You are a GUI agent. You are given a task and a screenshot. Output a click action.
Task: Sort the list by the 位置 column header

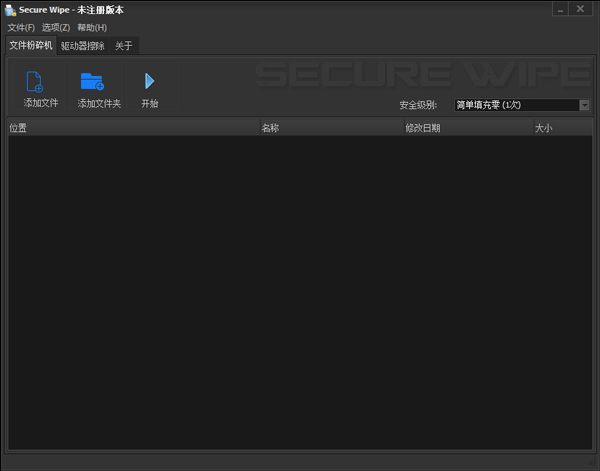[130, 128]
